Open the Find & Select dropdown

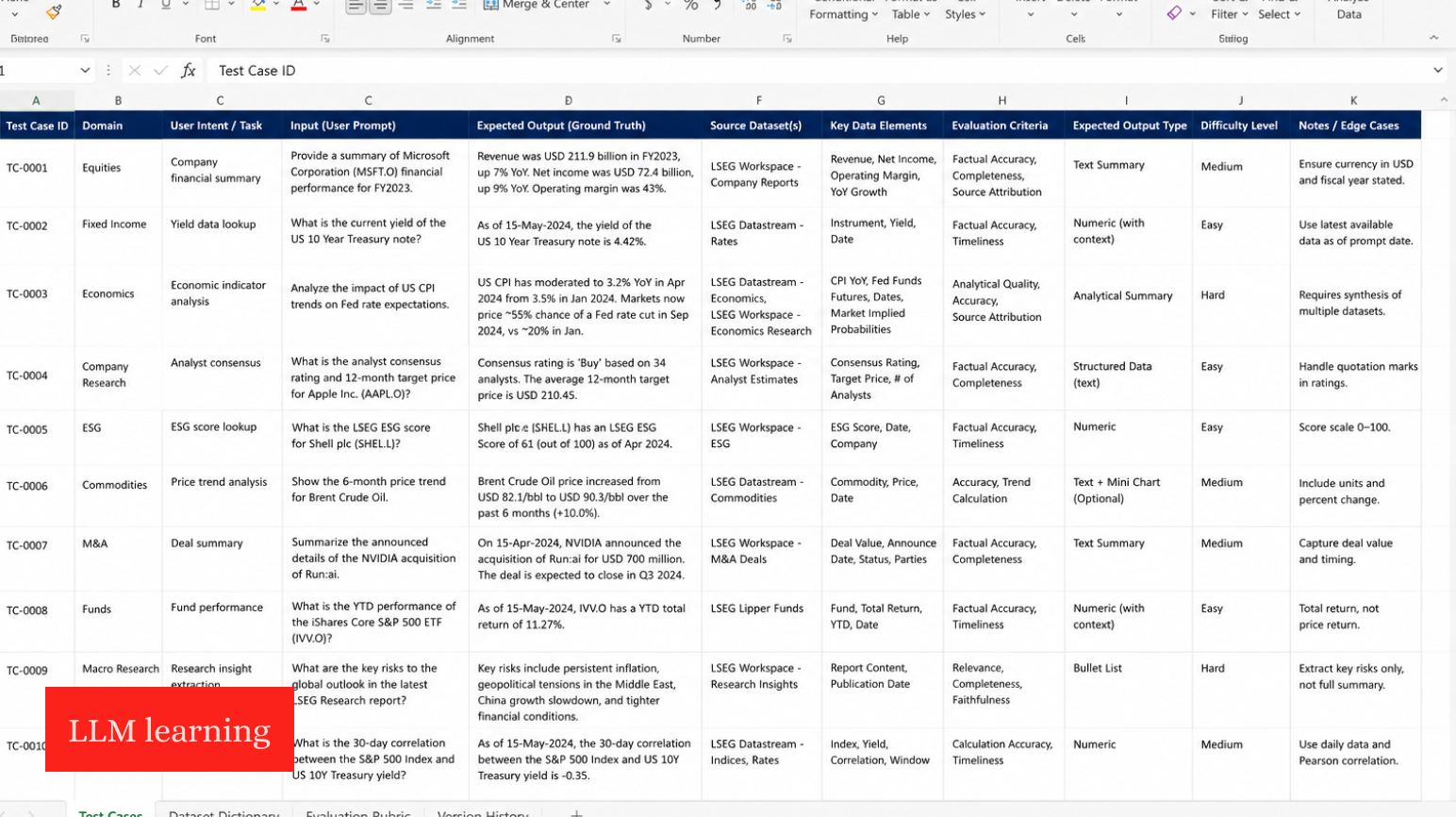pos(1280,9)
